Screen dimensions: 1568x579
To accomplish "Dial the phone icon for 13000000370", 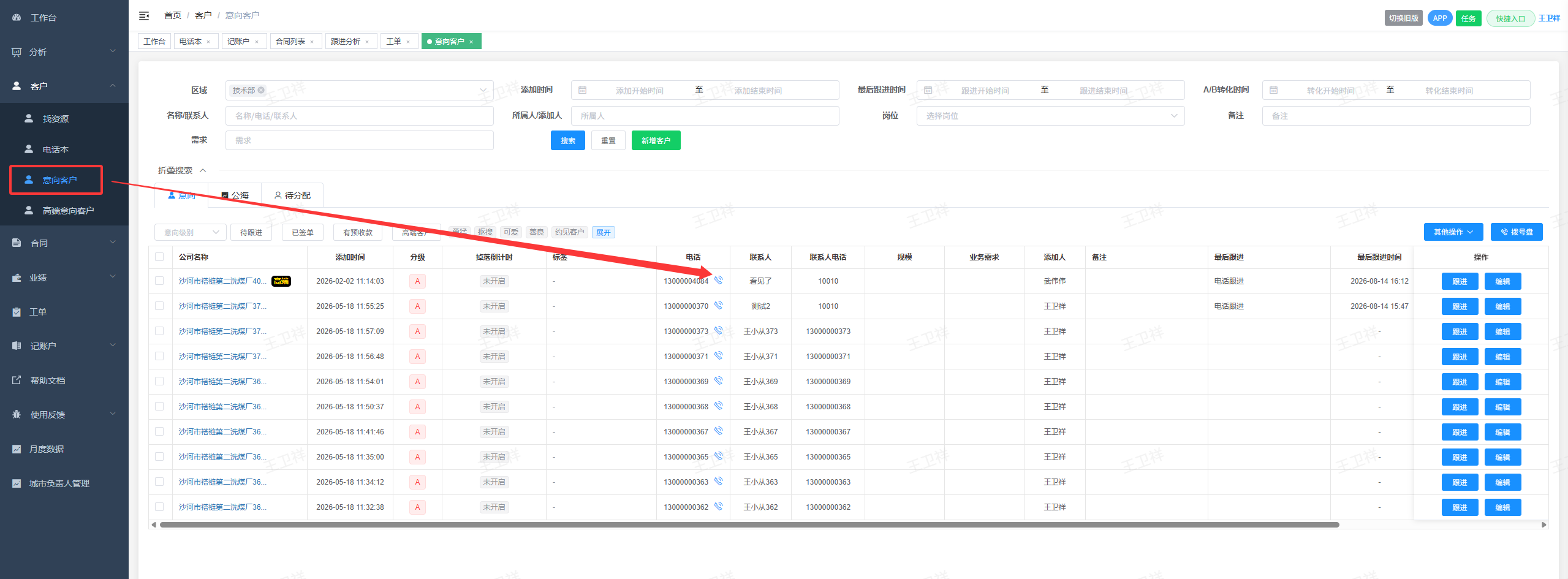I will [719, 305].
